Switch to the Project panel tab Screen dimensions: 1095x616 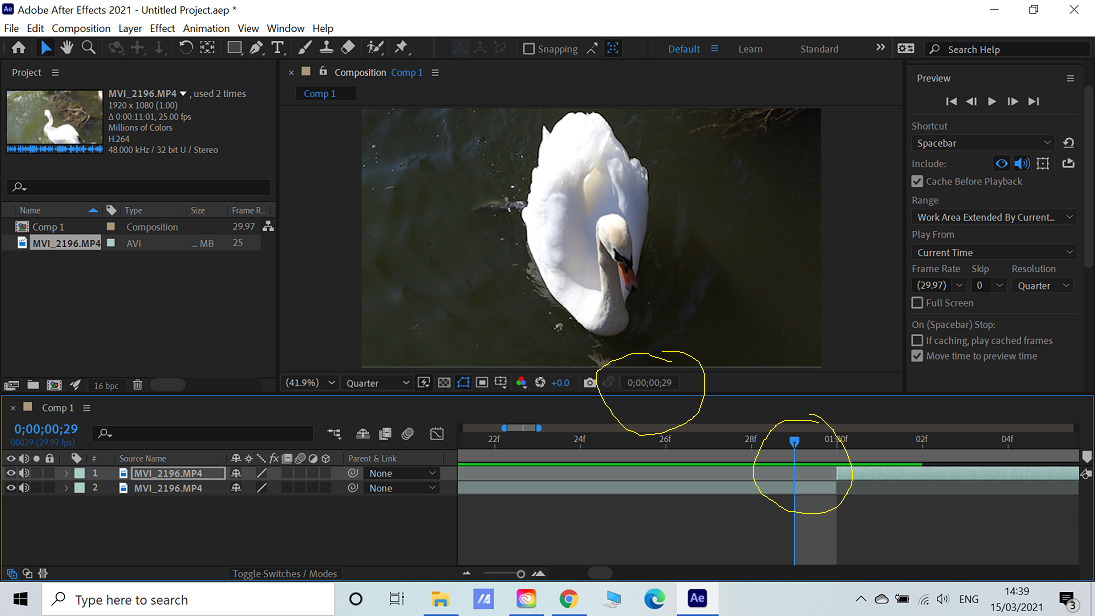pos(26,72)
